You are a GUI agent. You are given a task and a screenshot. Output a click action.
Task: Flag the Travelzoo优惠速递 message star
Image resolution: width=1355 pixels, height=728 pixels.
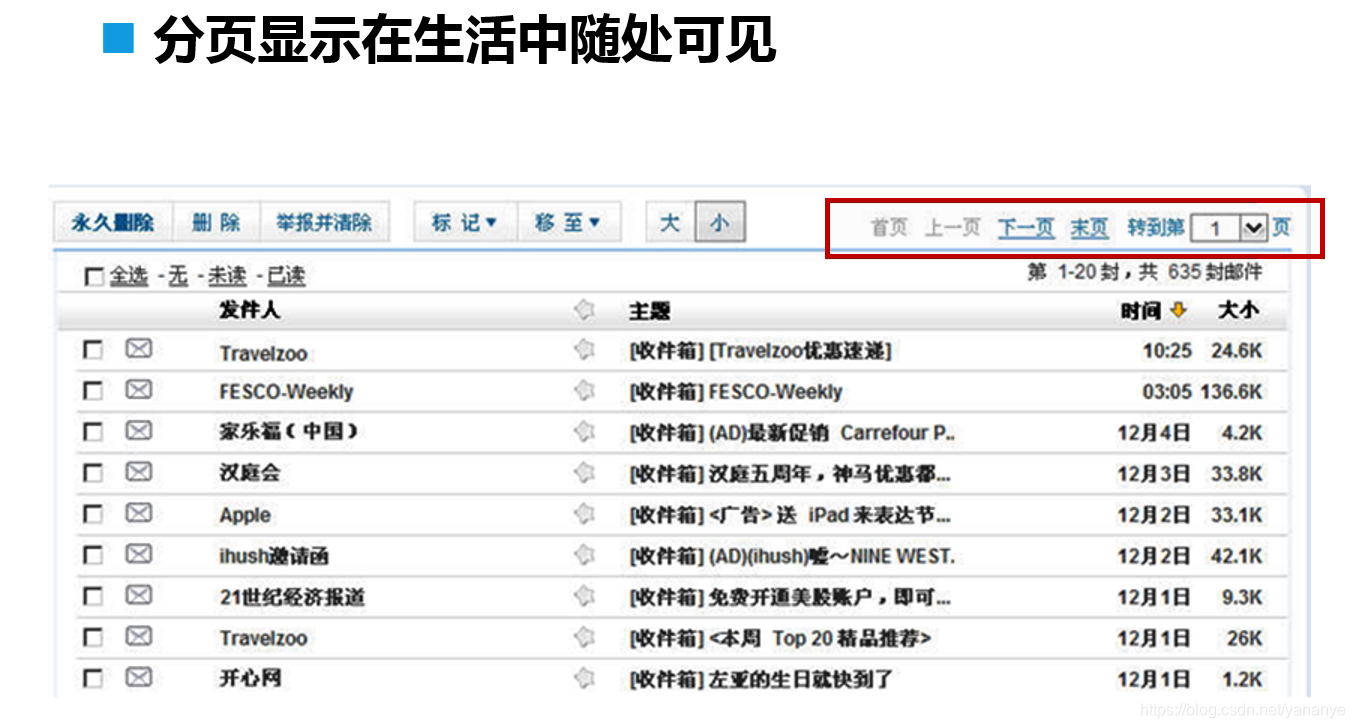584,350
